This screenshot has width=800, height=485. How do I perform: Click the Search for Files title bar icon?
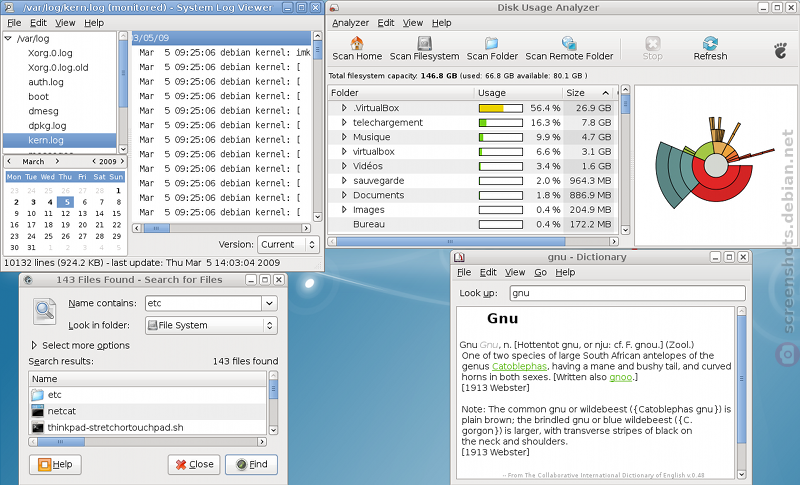pyautogui.click(x=28, y=279)
